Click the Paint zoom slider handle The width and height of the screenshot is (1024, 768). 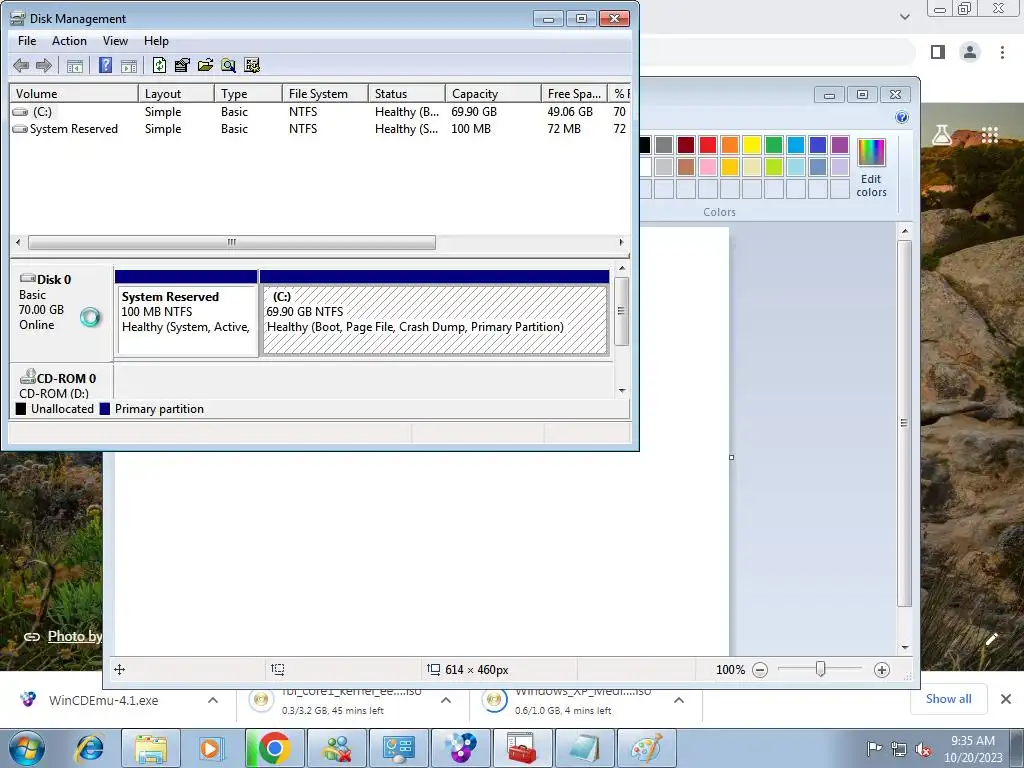(x=820, y=669)
